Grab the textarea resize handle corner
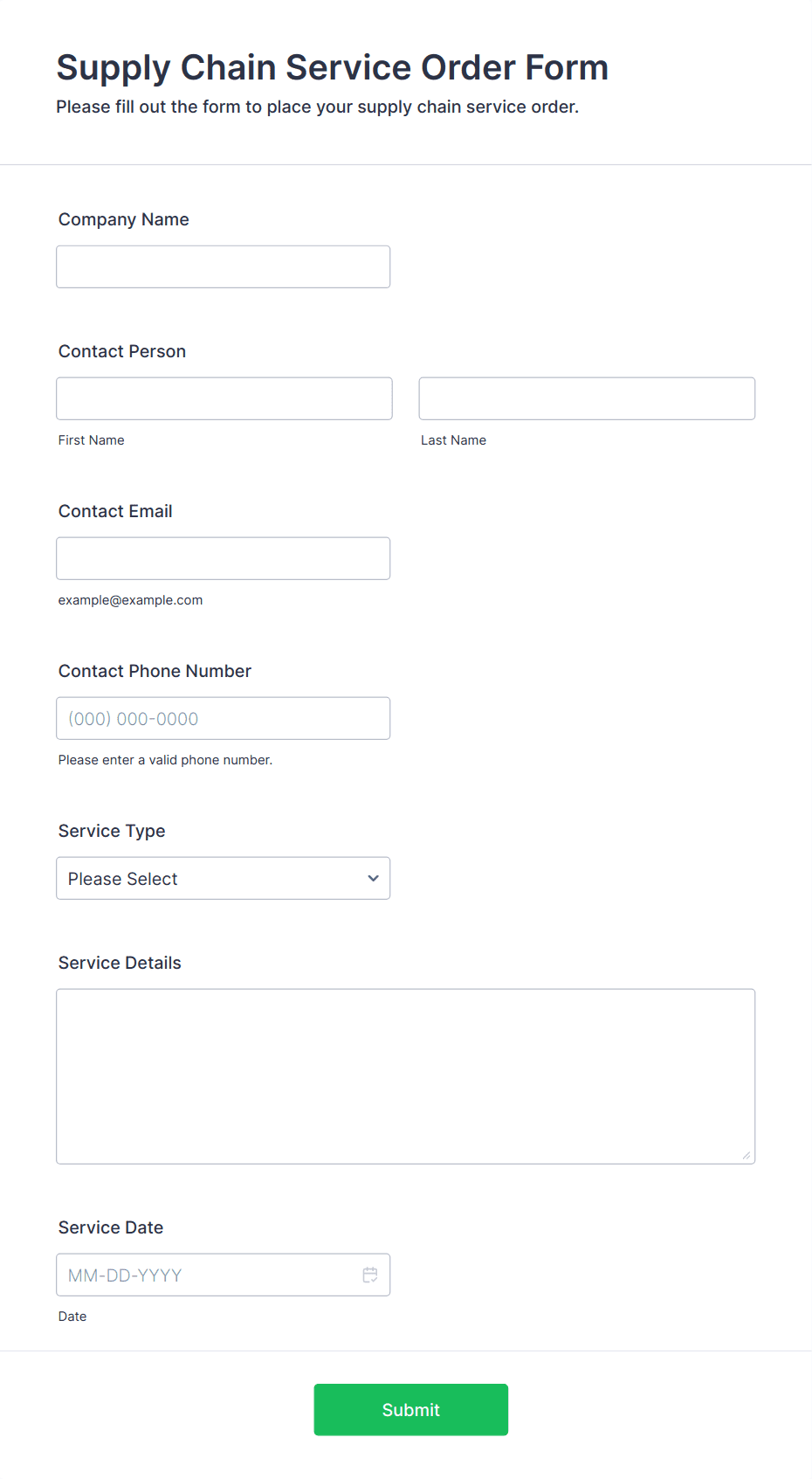812x1479 pixels. pos(747,1155)
